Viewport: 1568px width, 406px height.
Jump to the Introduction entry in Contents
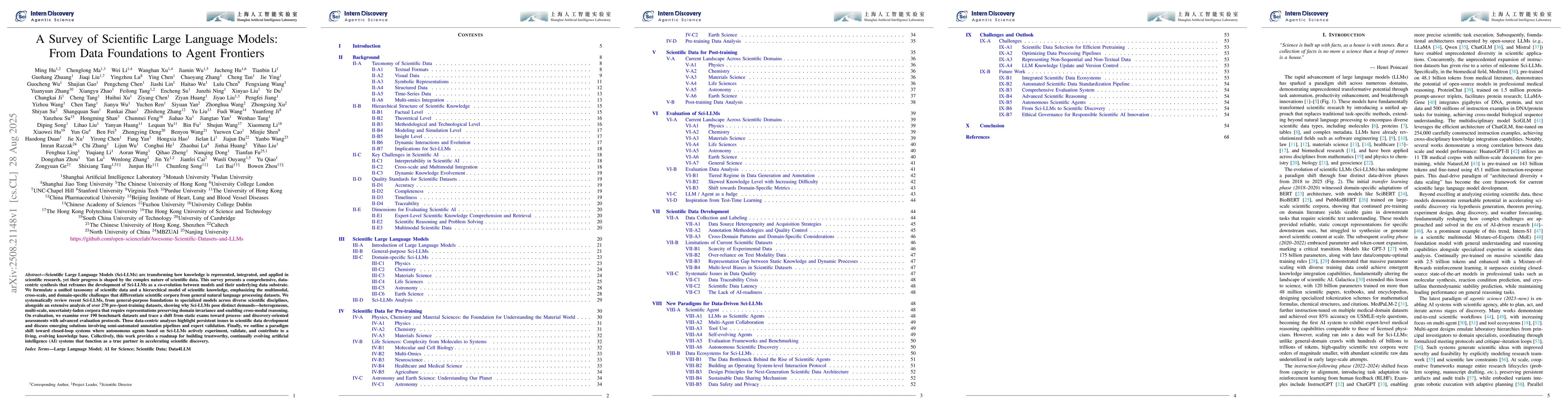click(366, 46)
